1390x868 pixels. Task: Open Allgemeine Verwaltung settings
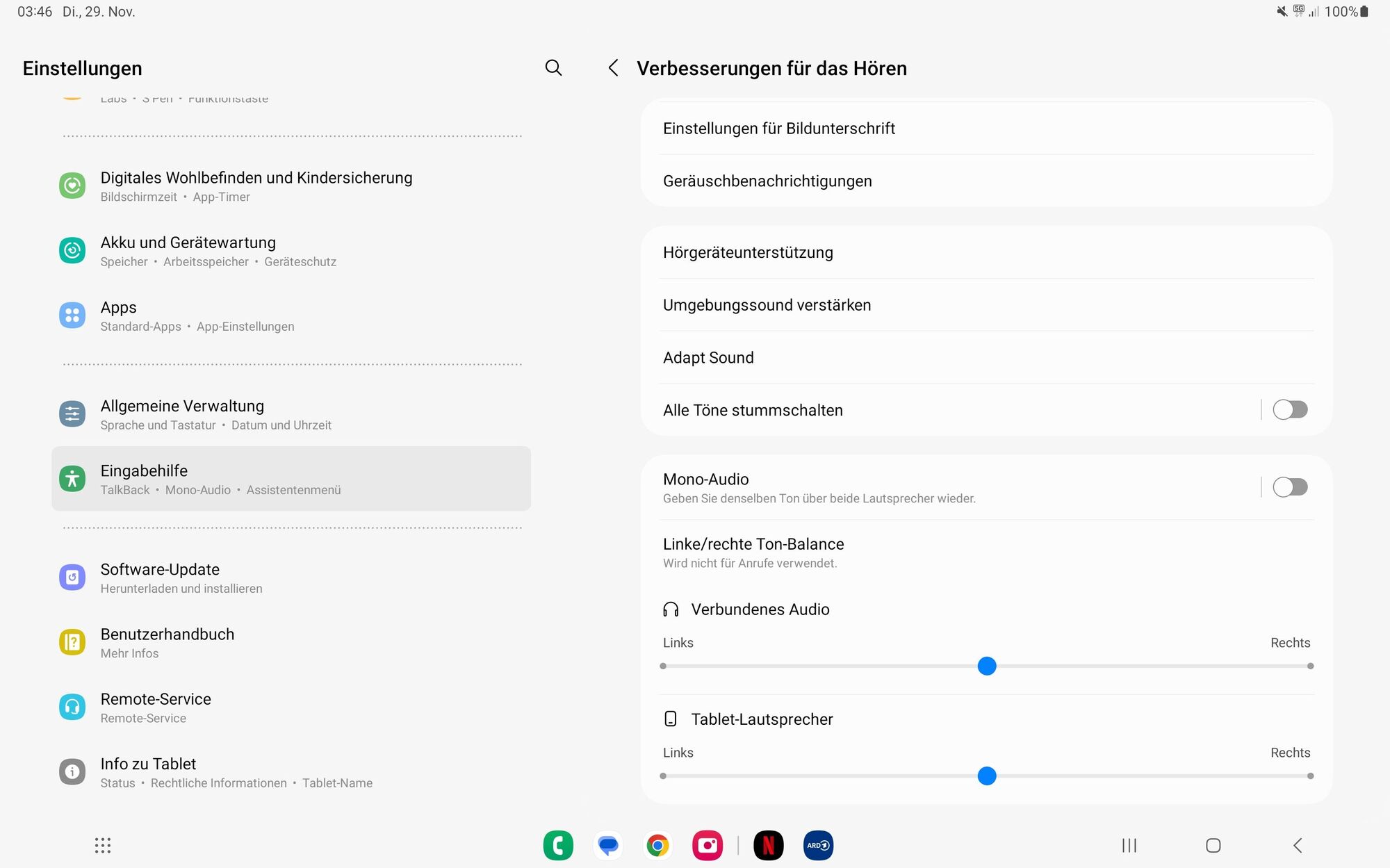291,414
